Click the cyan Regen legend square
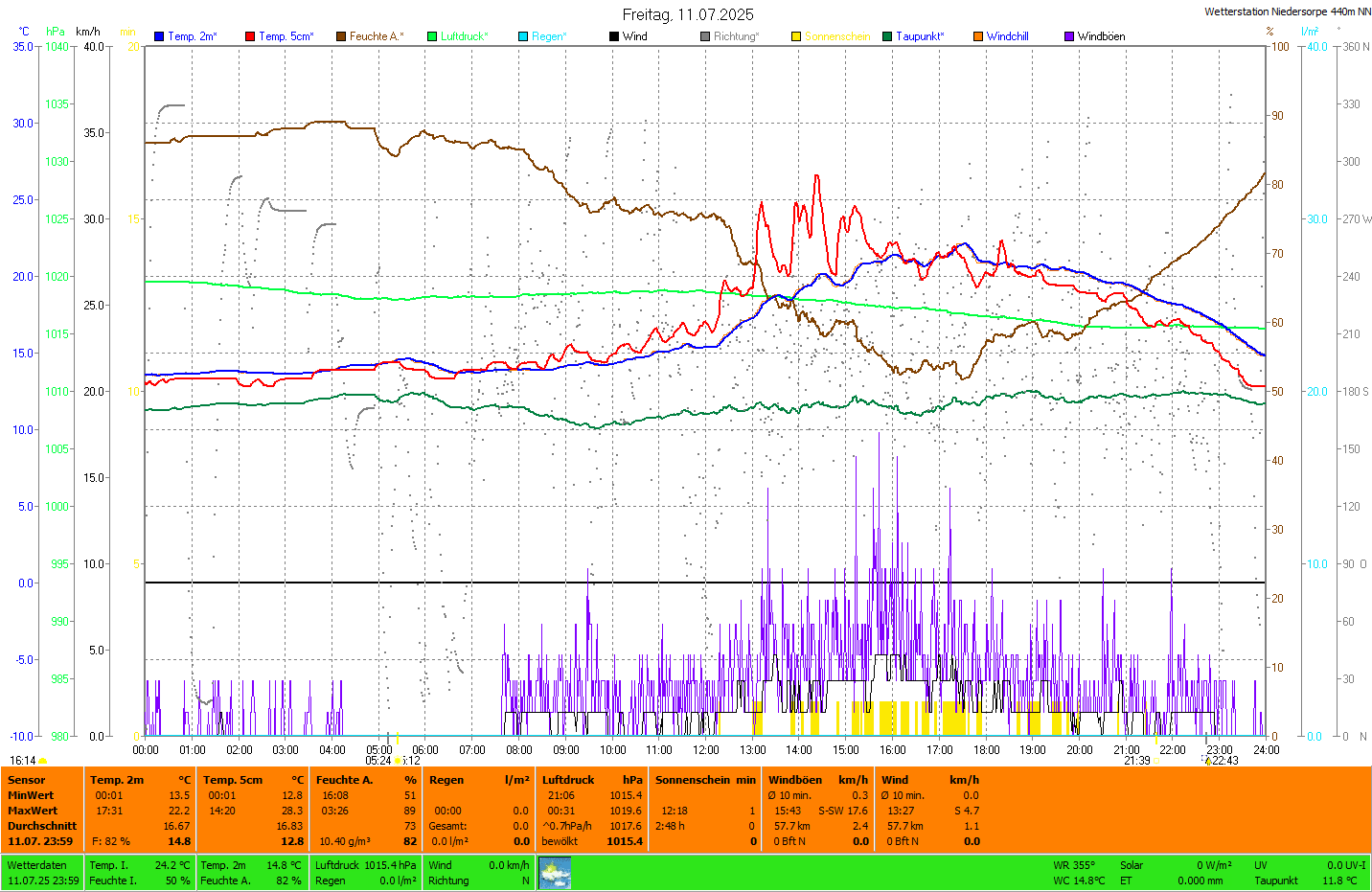Image resolution: width=1372 pixels, height=892 pixels. [523, 36]
